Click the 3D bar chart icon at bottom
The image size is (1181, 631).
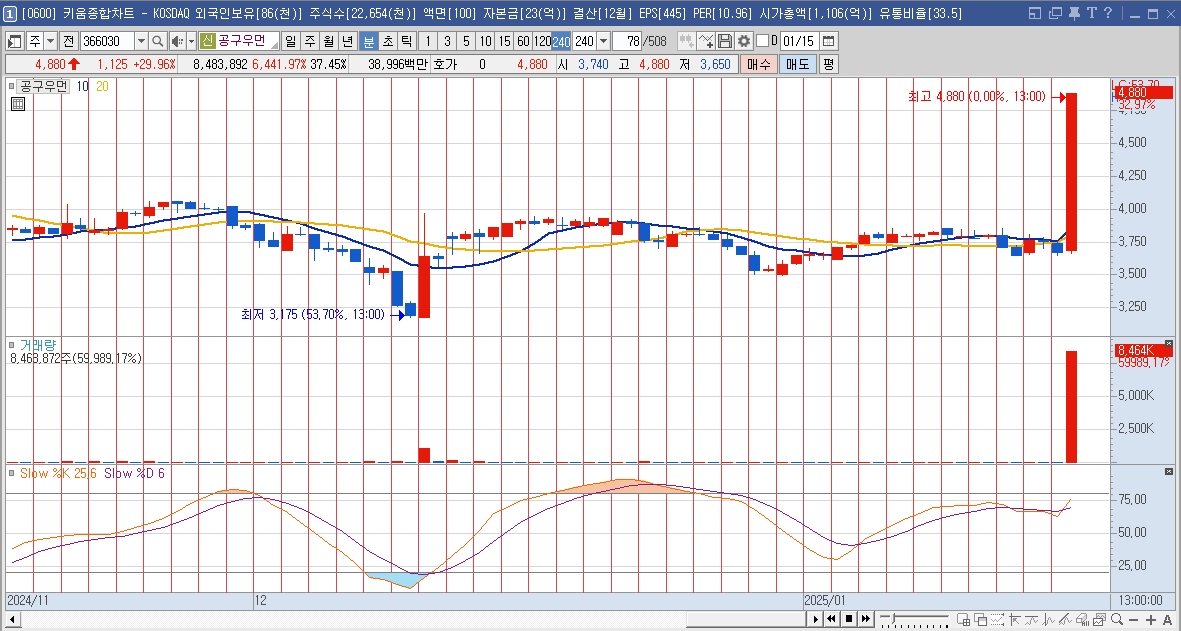coord(1082,619)
